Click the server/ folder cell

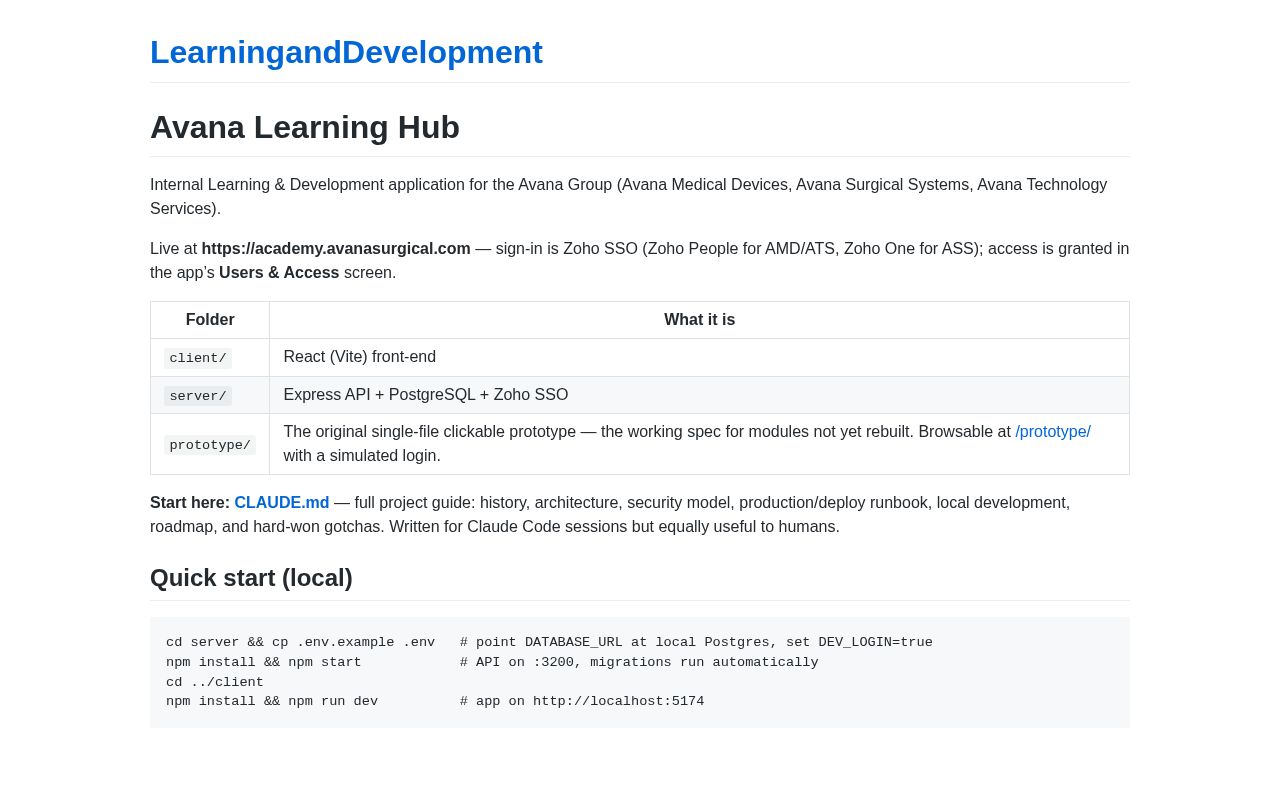210,396
